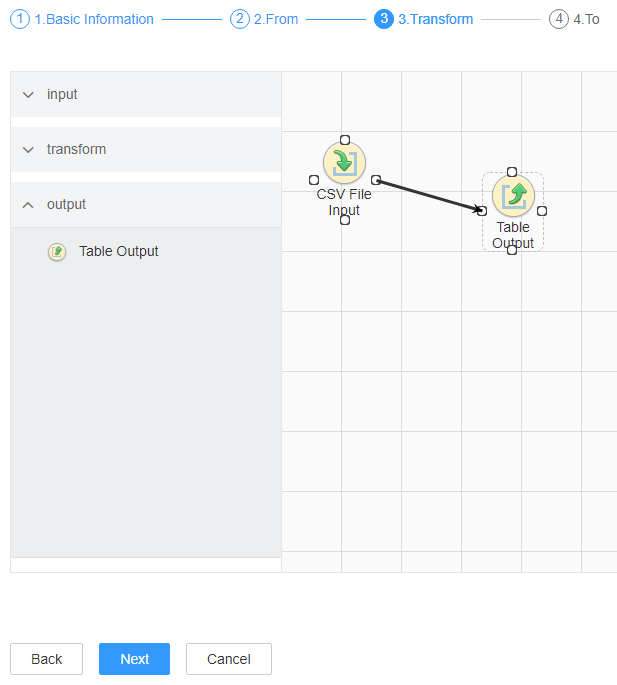This screenshot has height=685, width=617.
Task: Expand the transform category chevron
Action: pyautogui.click(x=28, y=150)
